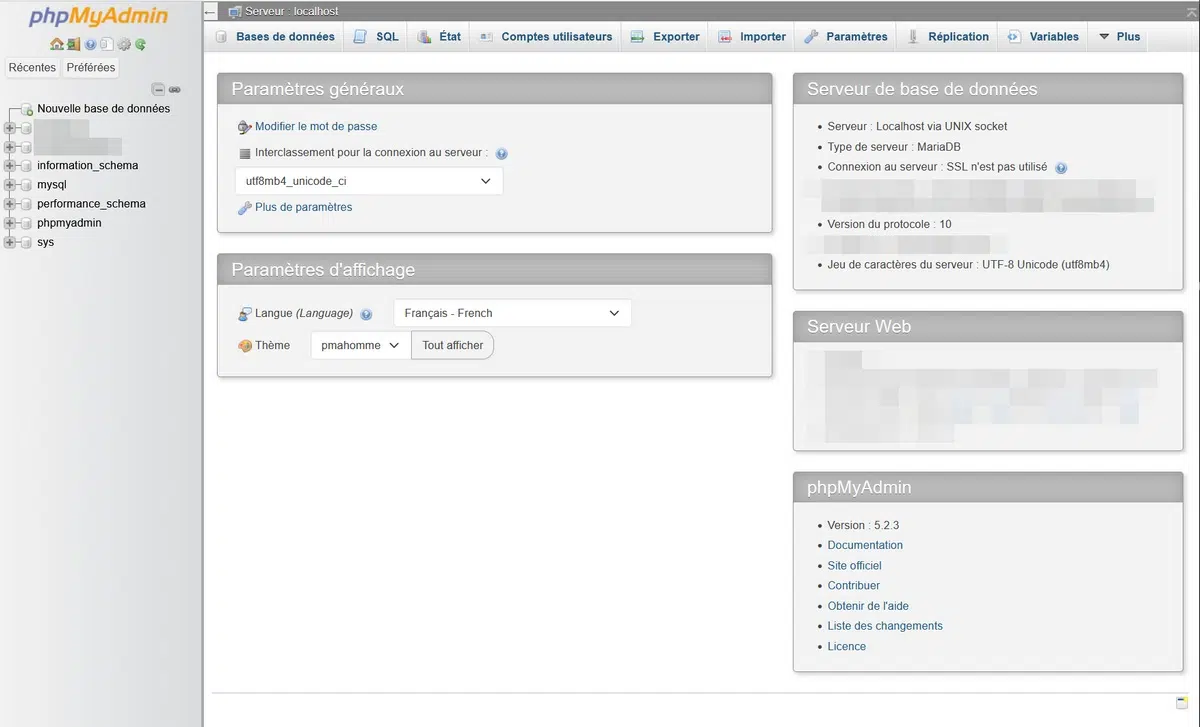Open the utf8mb4_unicode_ci collation dropdown

(368, 181)
